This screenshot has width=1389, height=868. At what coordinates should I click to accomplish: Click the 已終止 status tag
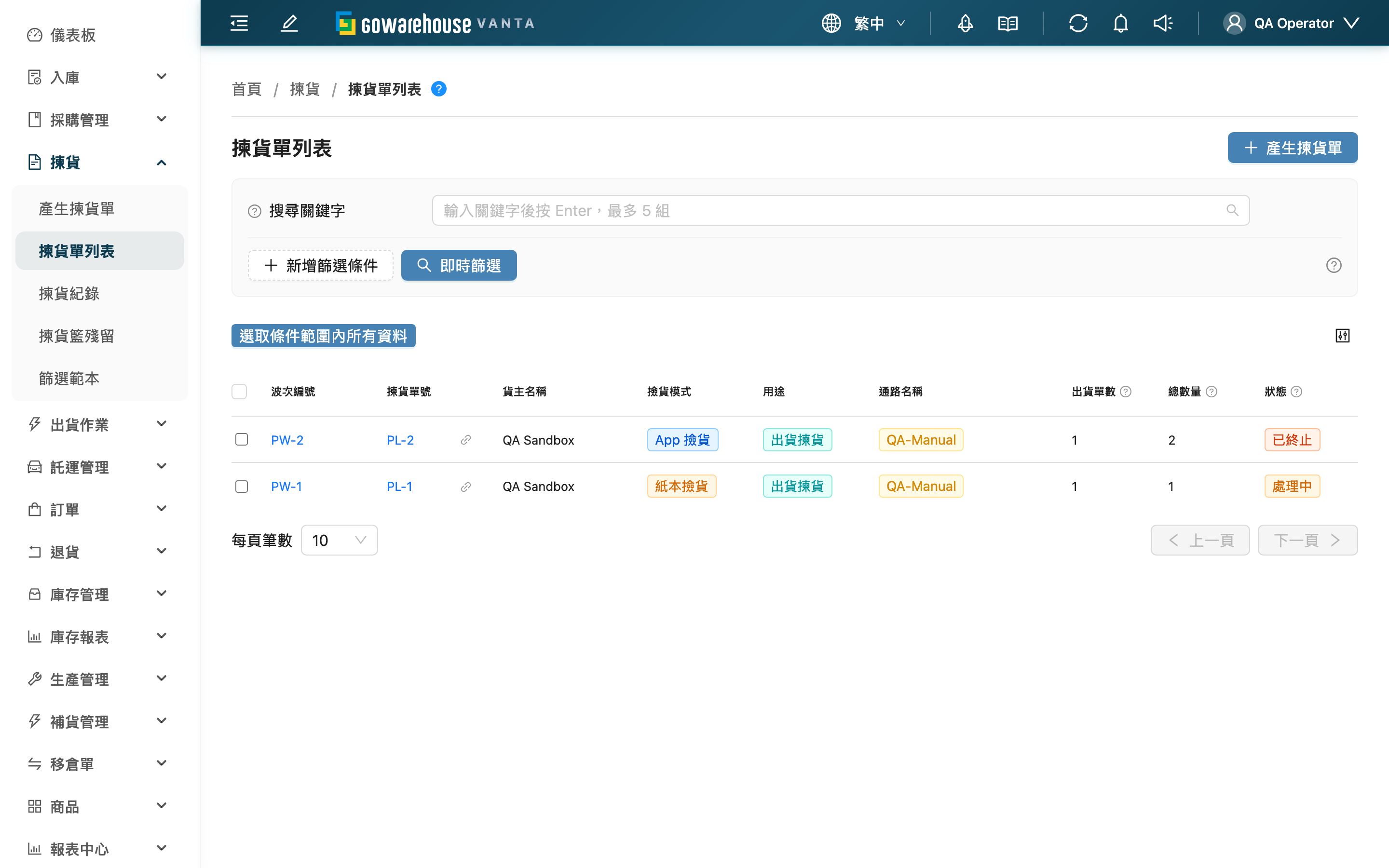pyautogui.click(x=1292, y=440)
